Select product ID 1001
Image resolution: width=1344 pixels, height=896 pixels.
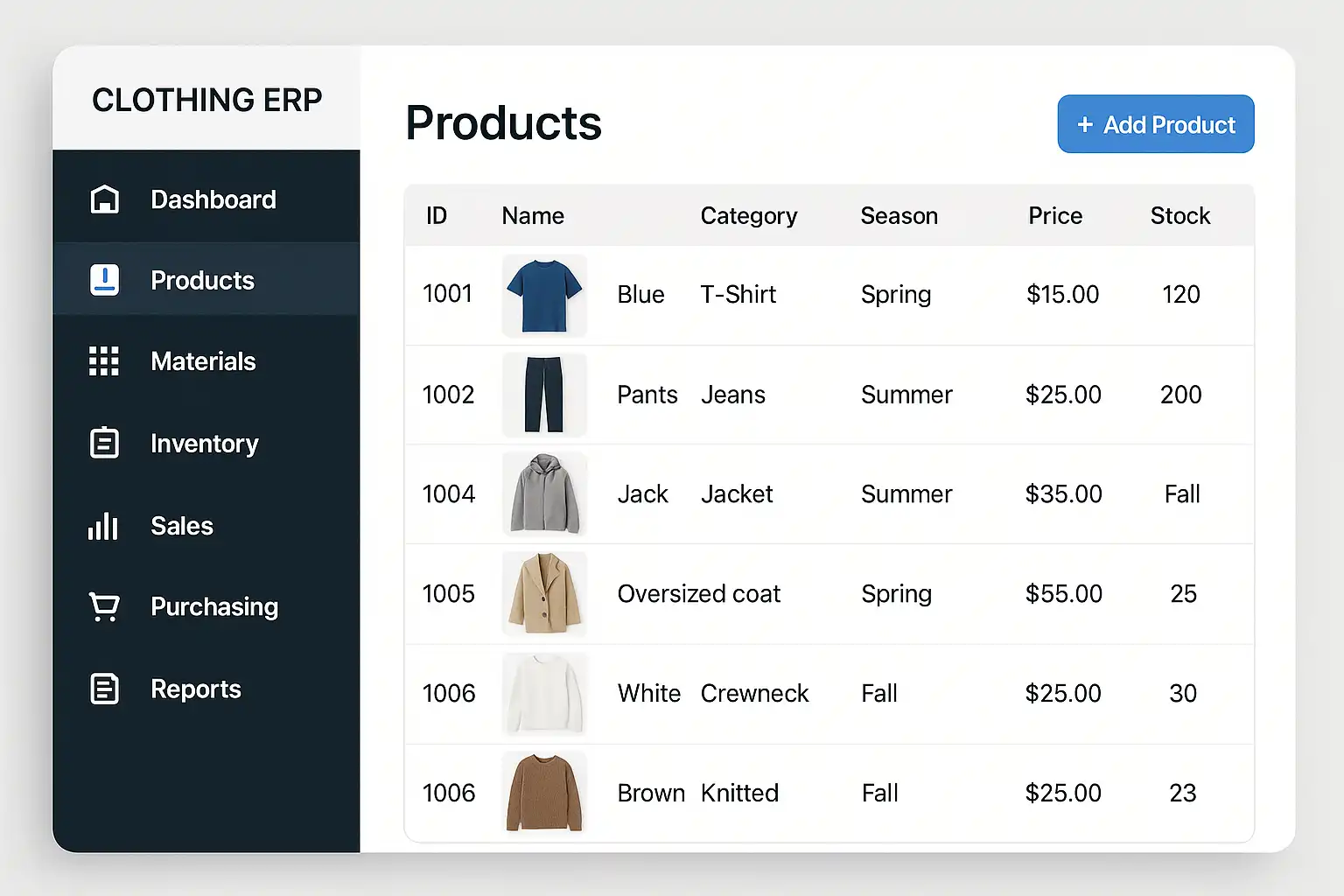coord(448,294)
